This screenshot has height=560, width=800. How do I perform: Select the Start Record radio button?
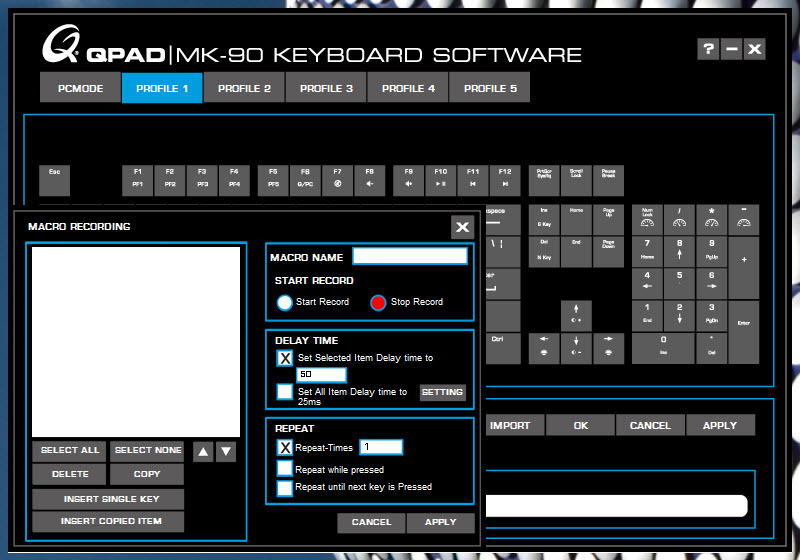285,302
